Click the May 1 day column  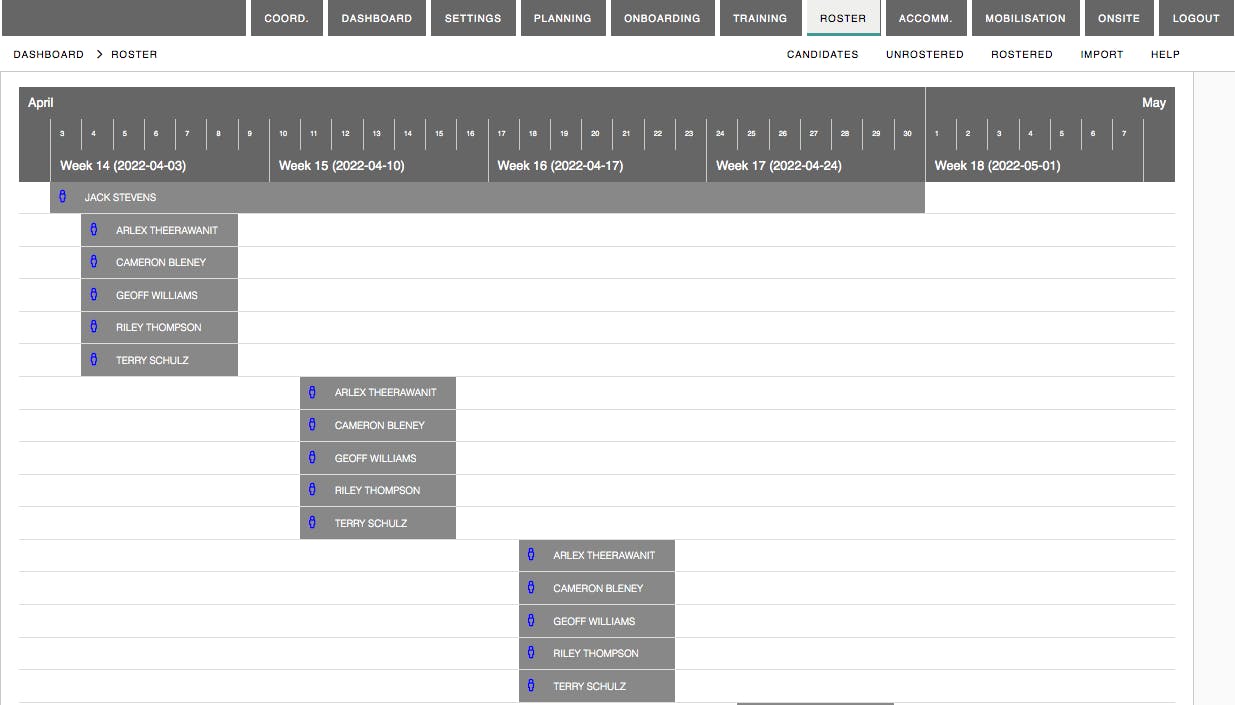point(937,133)
